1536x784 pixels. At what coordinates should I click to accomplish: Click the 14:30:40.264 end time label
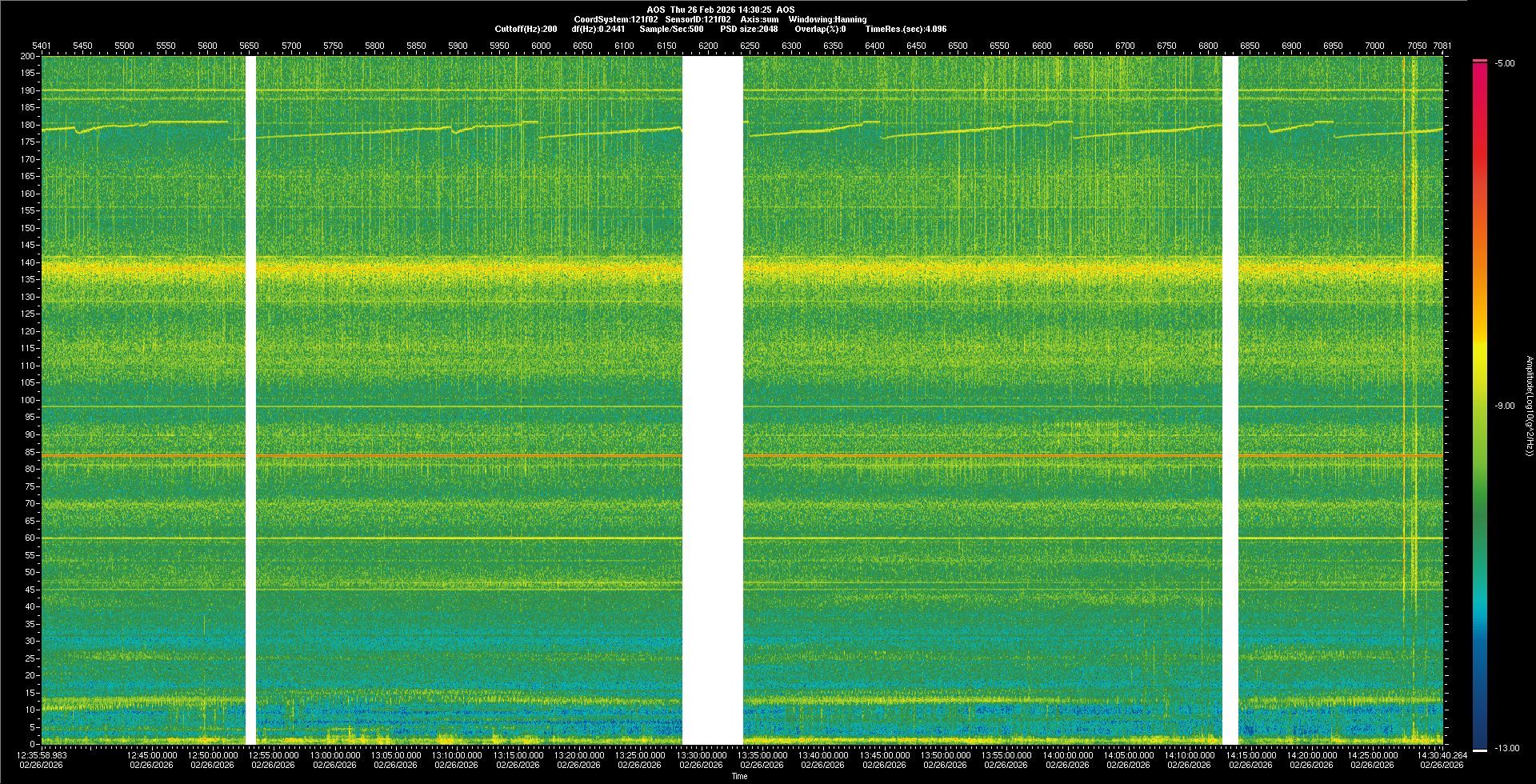[x=1442, y=755]
